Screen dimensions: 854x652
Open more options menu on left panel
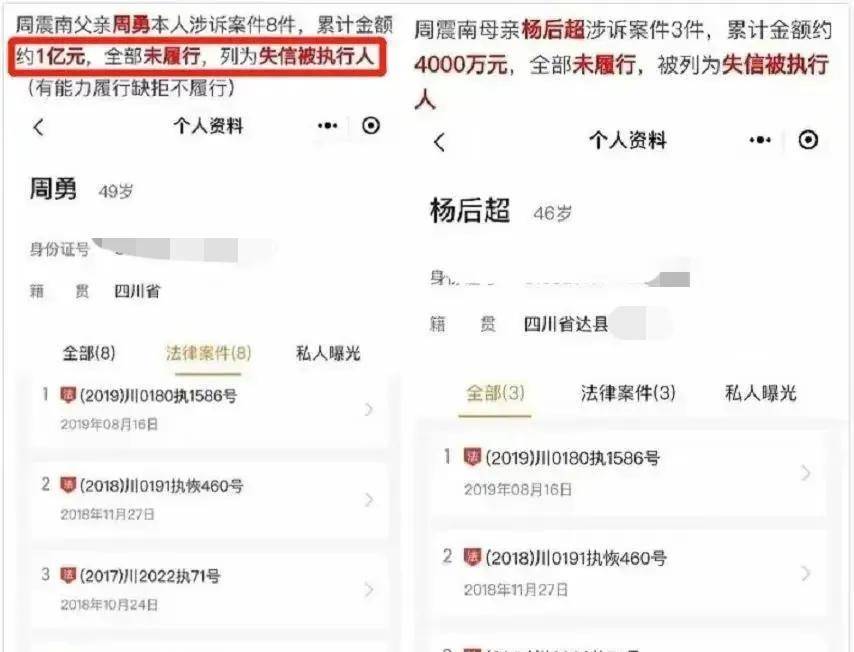[x=327, y=126]
